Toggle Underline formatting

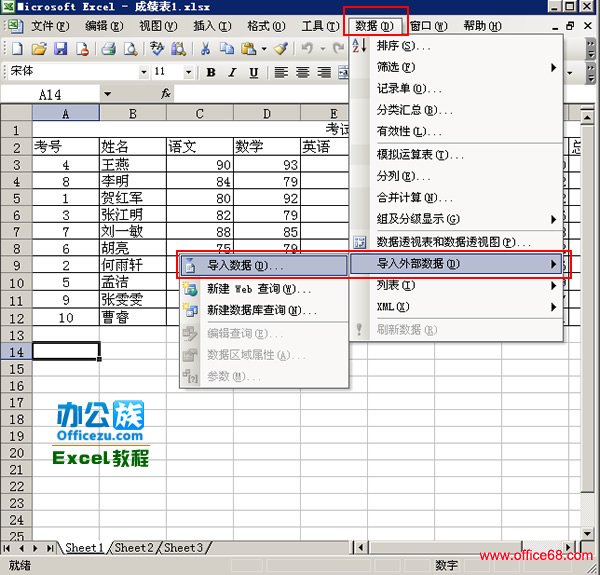(x=254, y=72)
